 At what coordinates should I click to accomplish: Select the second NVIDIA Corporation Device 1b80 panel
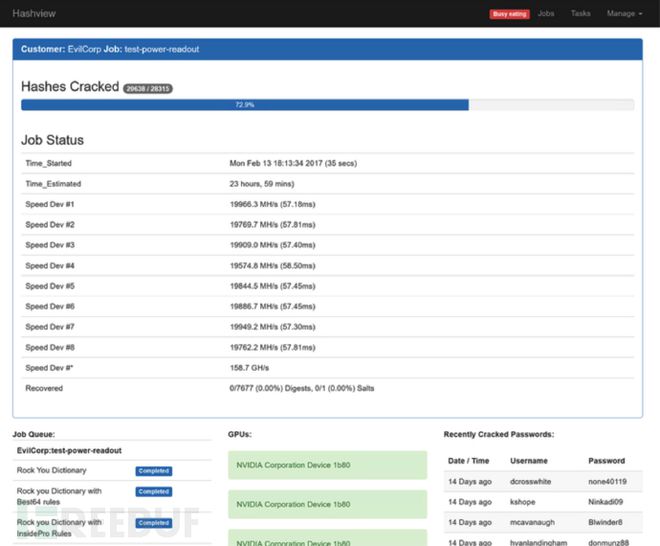327,504
